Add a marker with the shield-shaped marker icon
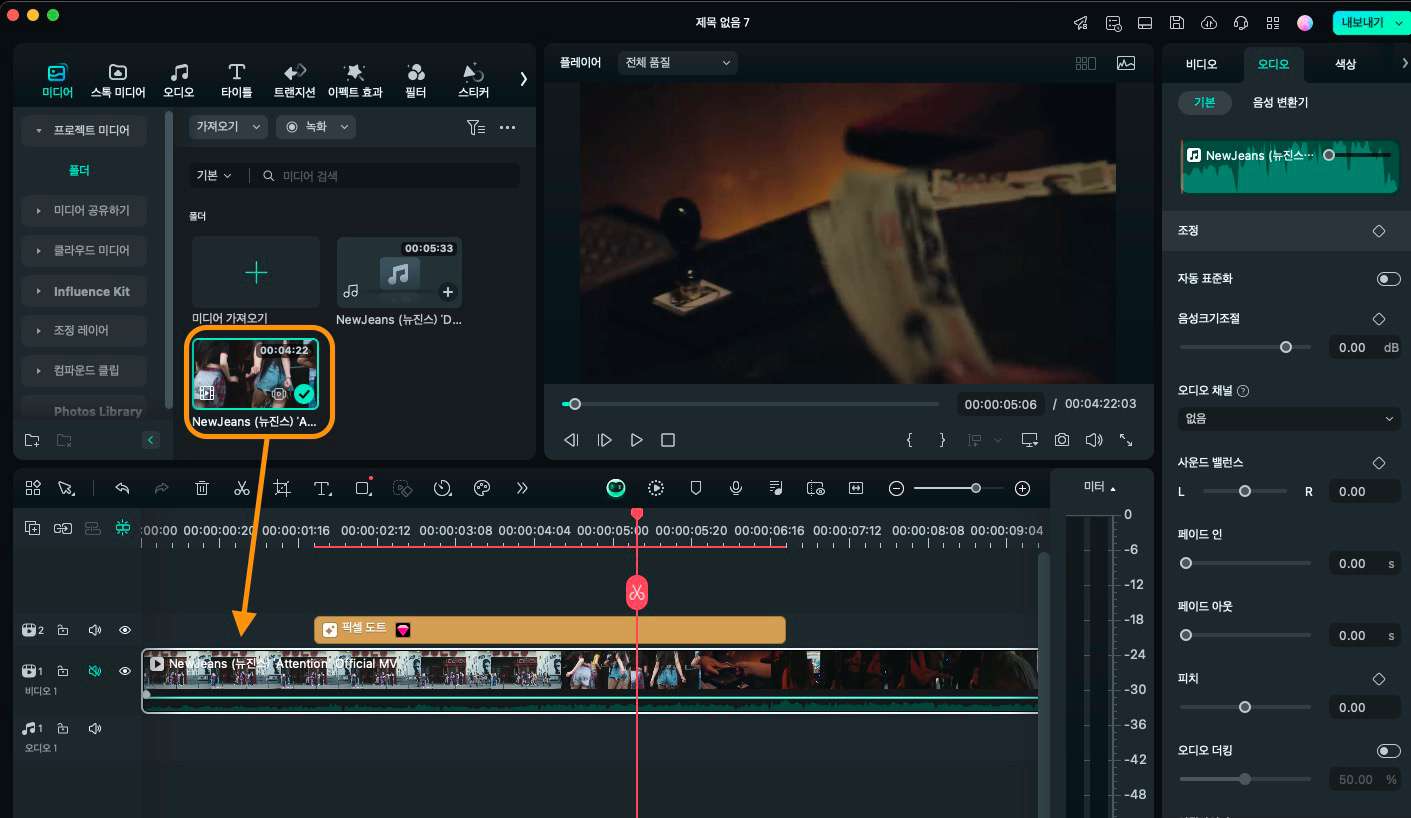 [x=696, y=488]
